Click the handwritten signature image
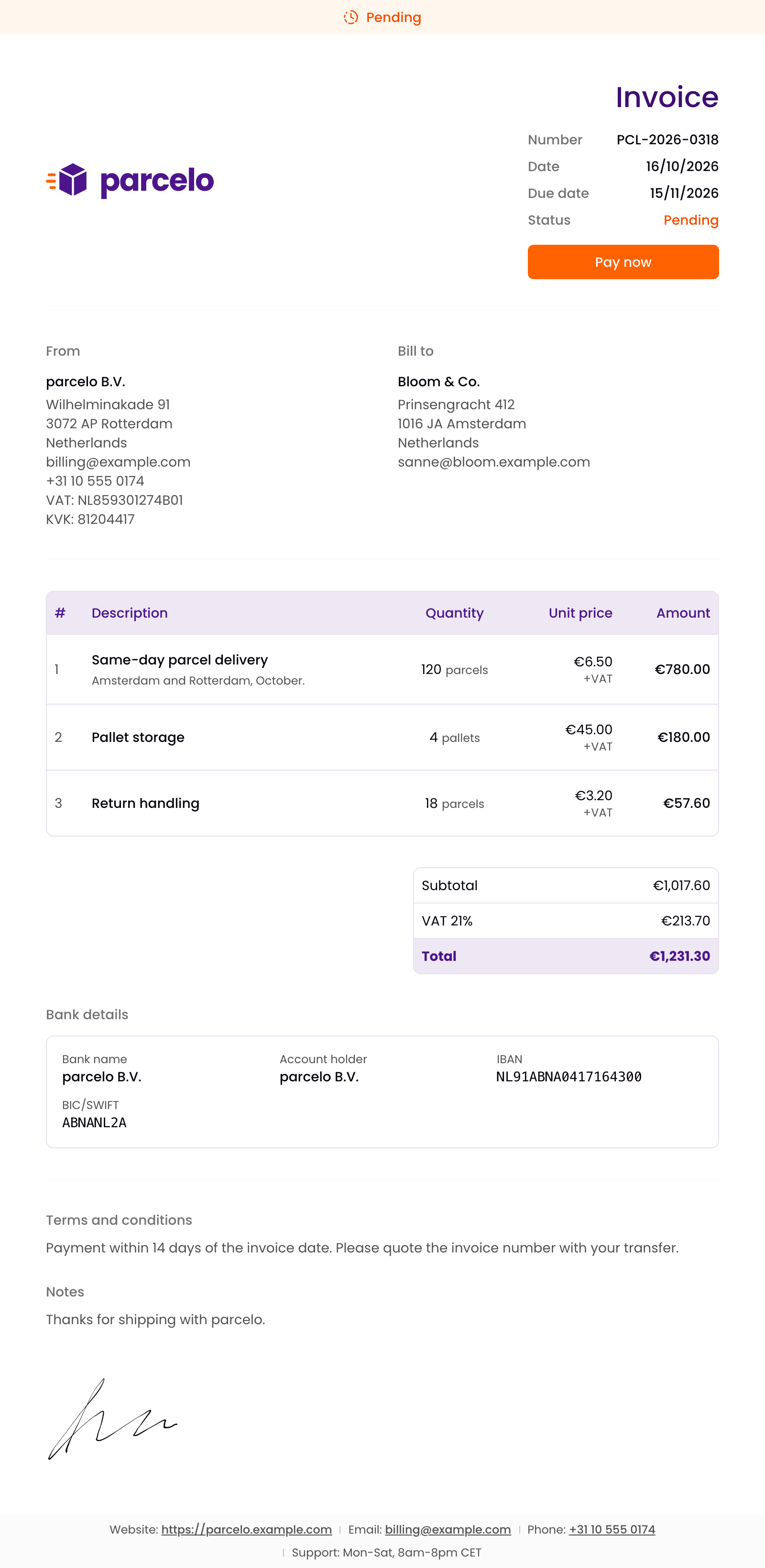The image size is (765, 1568). tap(112, 1418)
